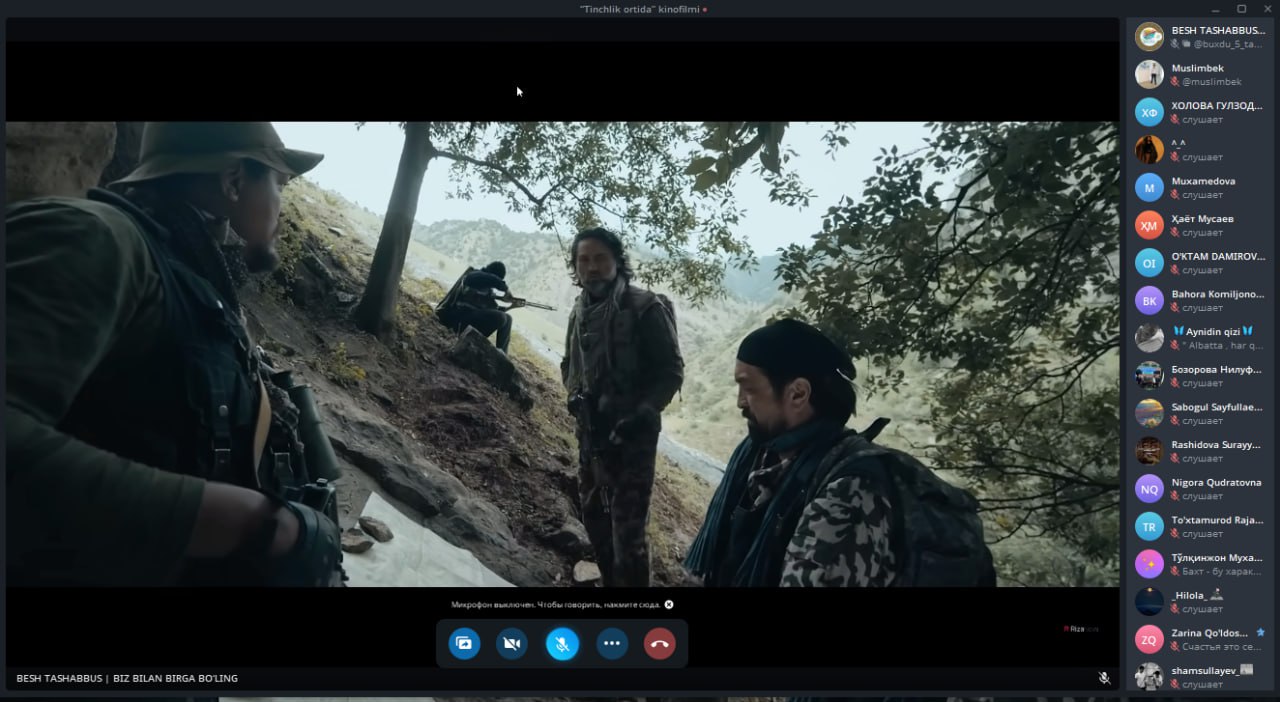Viewport: 1280px width, 702px height.
Task: Click the name Sabogul Sayfullae
Action: coord(1217,407)
